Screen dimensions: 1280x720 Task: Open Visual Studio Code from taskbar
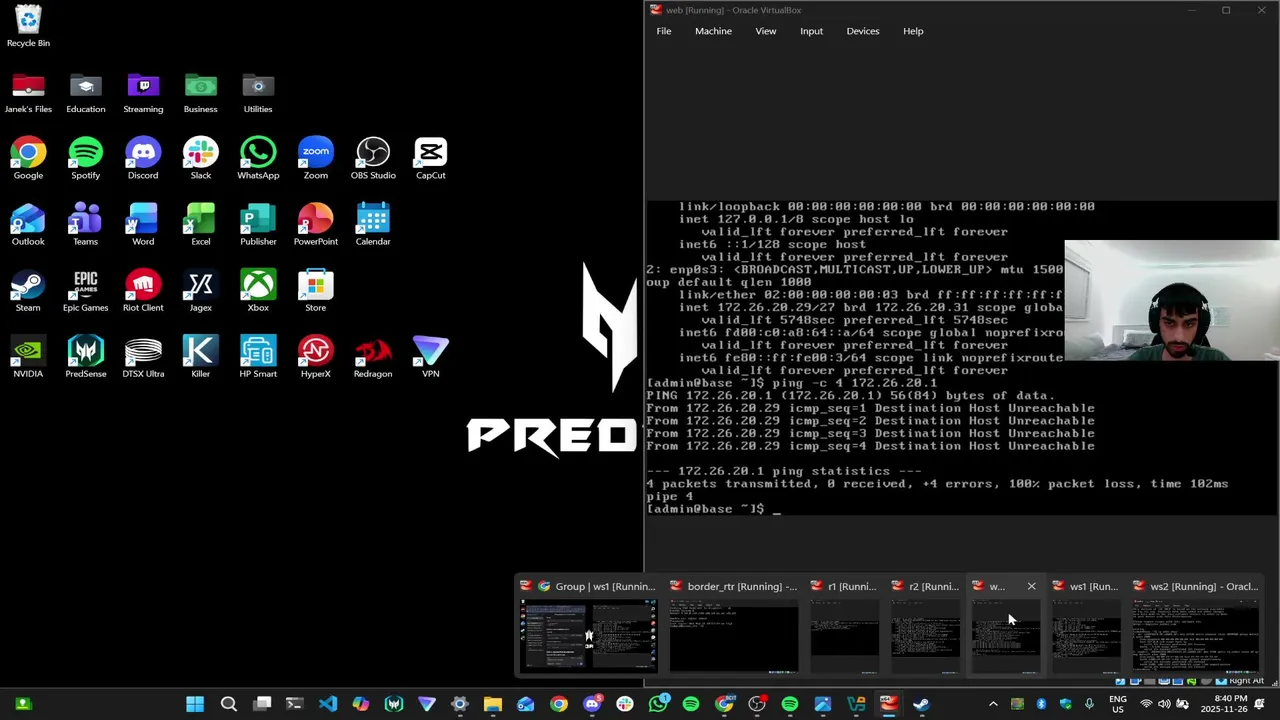[x=328, y=704]
